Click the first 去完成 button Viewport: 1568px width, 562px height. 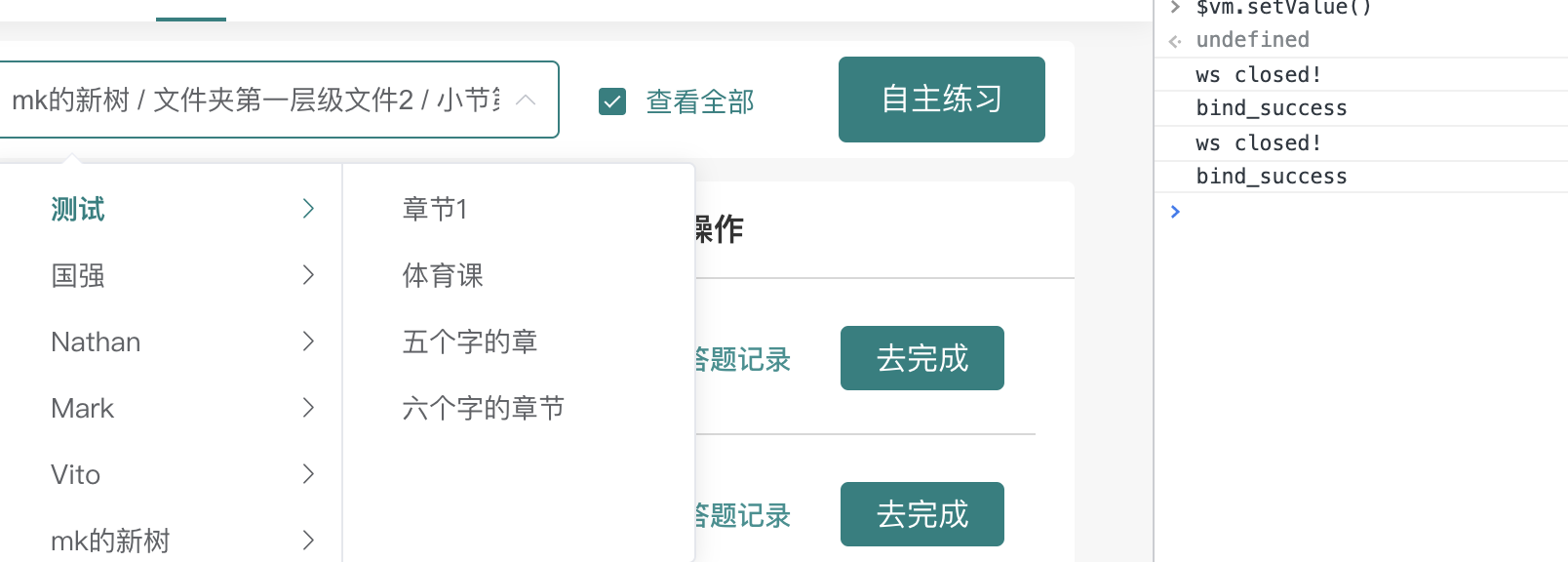pos(921,358)
